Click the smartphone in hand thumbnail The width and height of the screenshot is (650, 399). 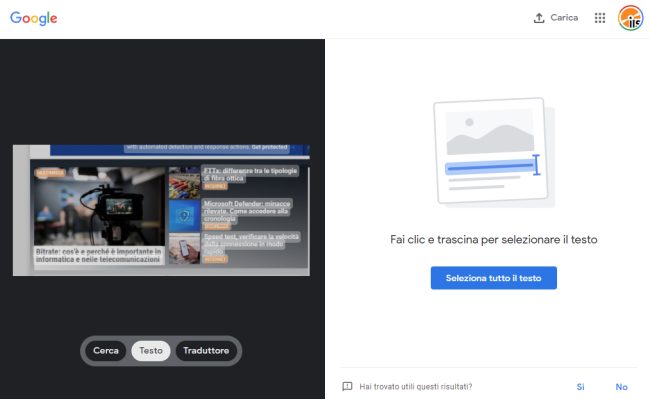pos(184,248)
